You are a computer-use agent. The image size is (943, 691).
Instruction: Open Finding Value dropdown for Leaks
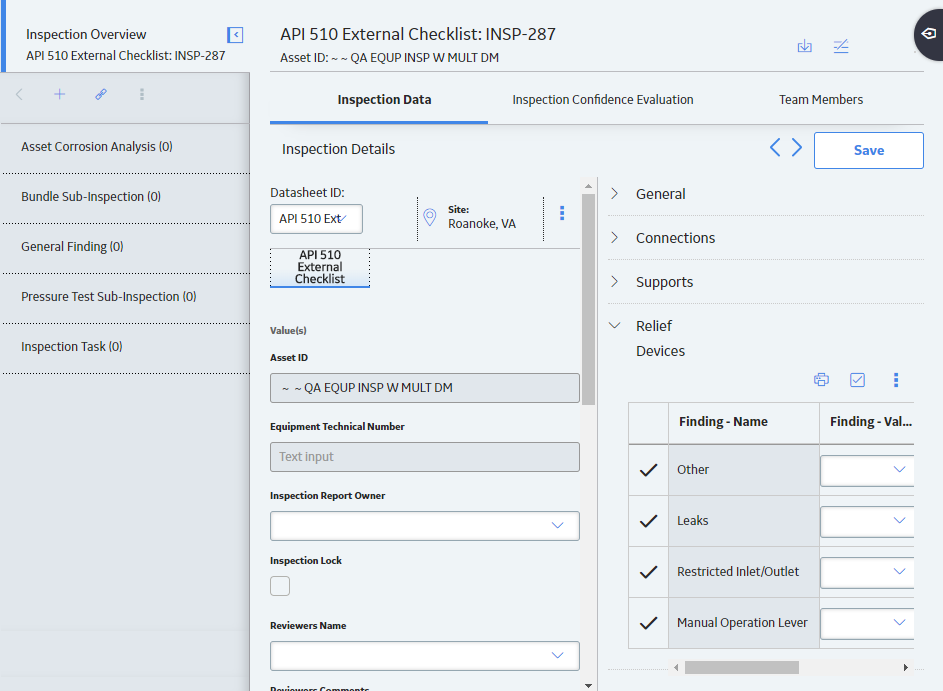(x=867, y=521)
